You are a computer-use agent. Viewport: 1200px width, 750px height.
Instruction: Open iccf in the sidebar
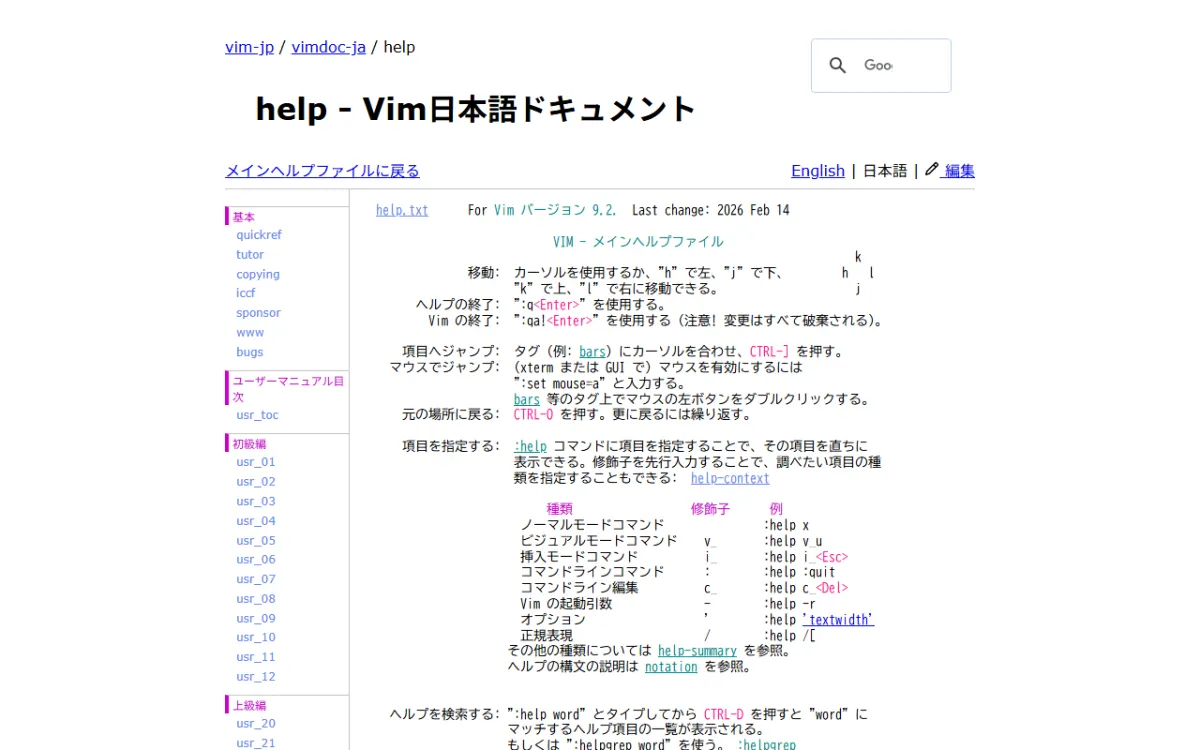click(246, 293)
